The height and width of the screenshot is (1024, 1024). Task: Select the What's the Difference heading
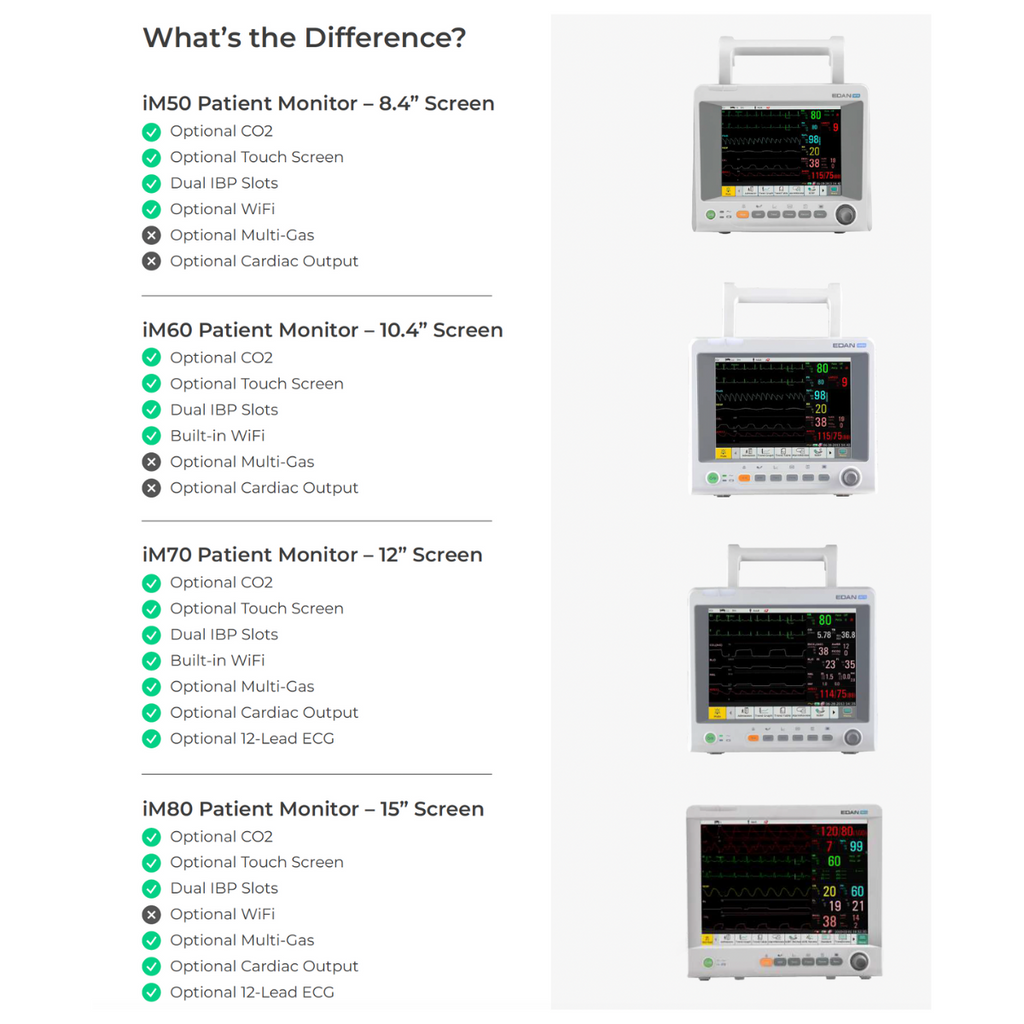pos(304,37)
